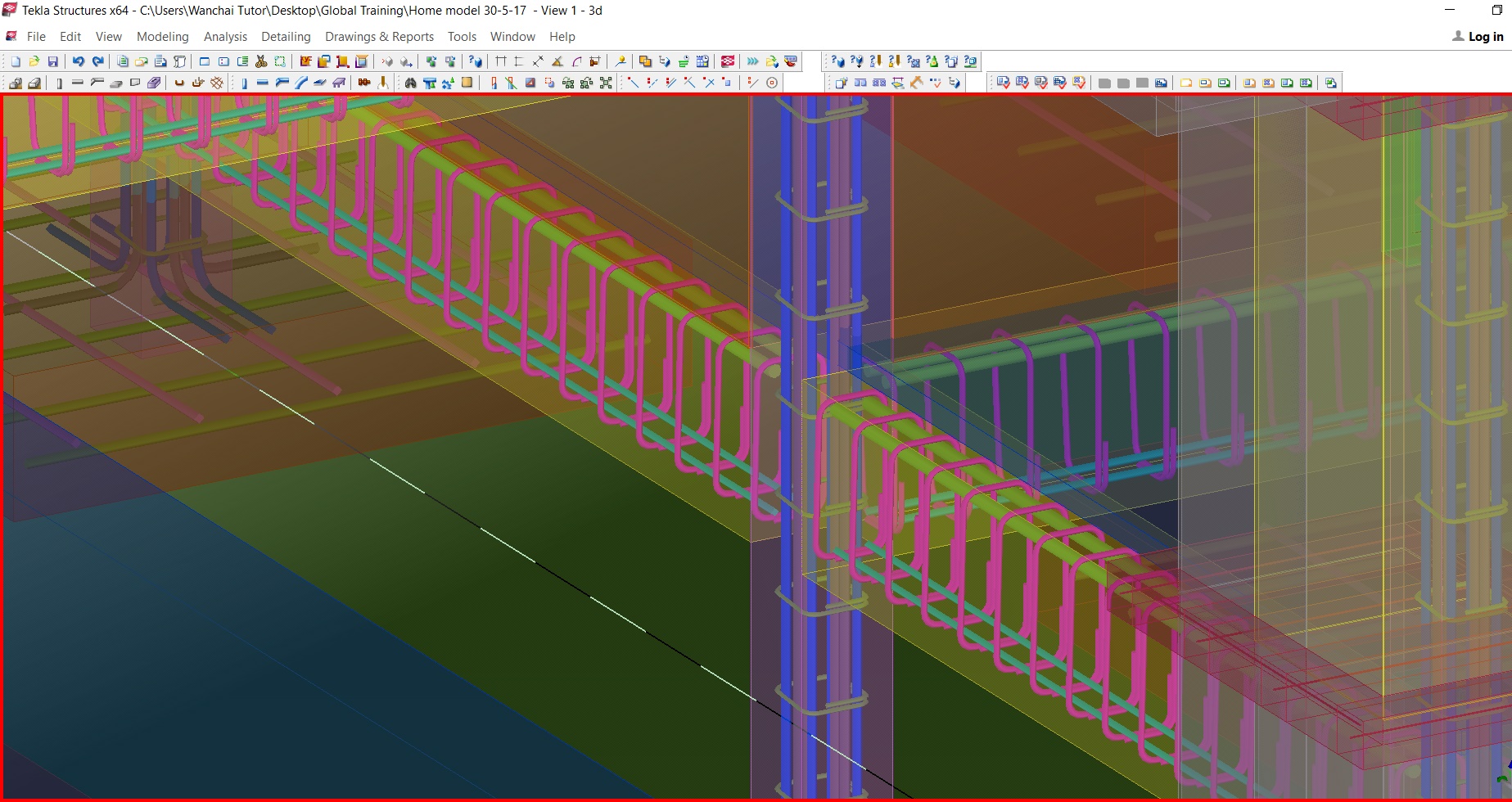Click the Open model folder icon
The image size is (1512, 802).
(34, 61)
